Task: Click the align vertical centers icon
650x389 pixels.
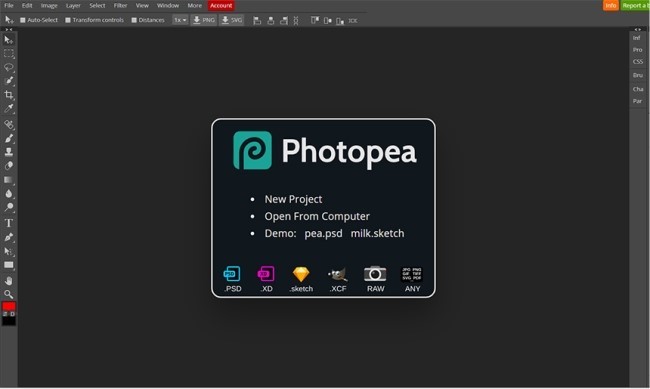Action: click(x=327, y=20)
